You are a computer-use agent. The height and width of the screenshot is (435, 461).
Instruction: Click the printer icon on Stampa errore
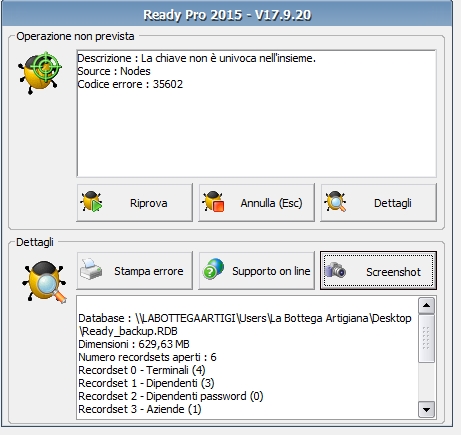(91, 269)
